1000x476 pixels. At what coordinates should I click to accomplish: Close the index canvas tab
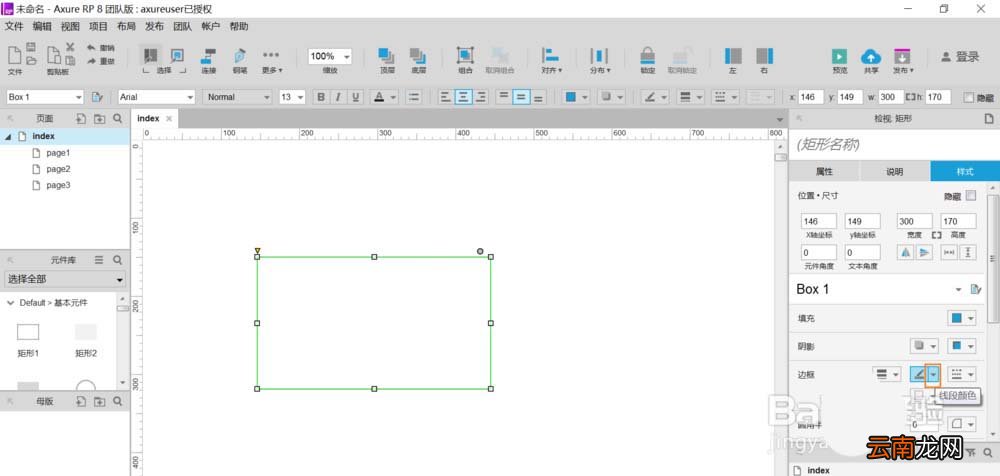pos(169,119)
